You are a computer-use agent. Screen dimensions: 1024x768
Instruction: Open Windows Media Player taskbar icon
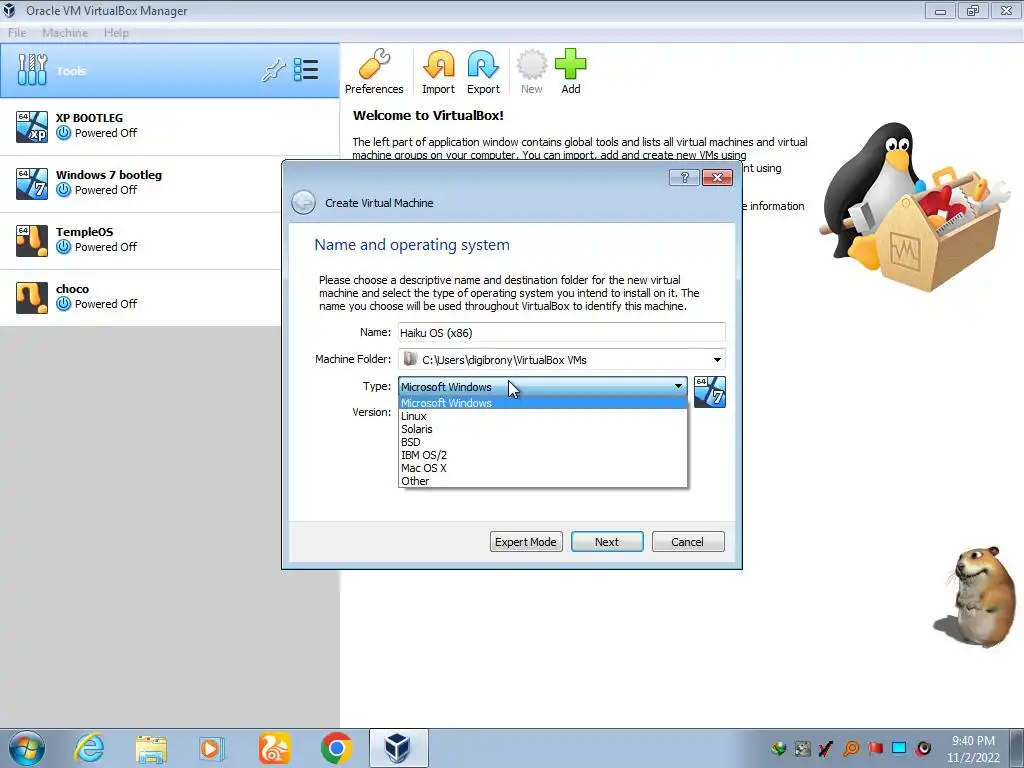211,748
